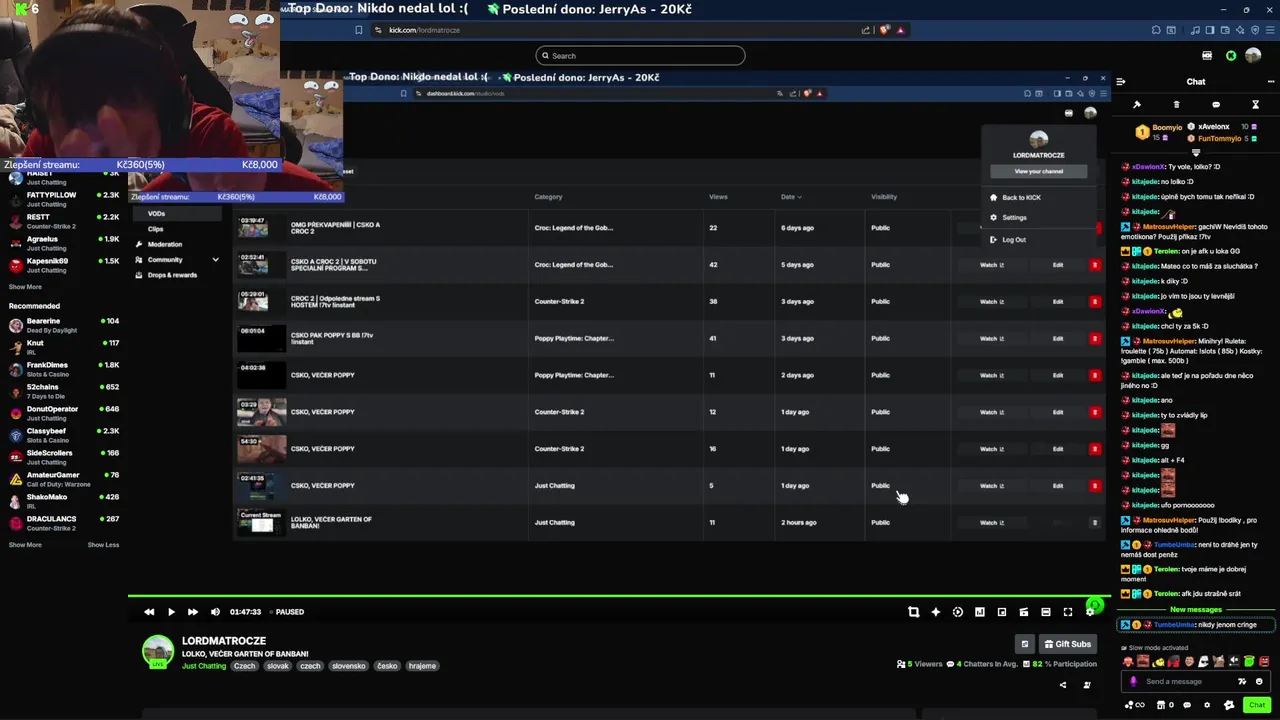Toggle mini player picture-in-picture icon

click(1002, 612)
